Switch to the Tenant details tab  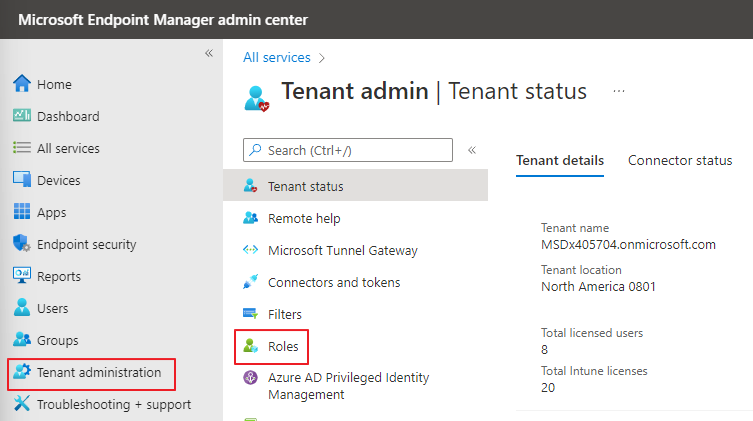click(560, 160)
